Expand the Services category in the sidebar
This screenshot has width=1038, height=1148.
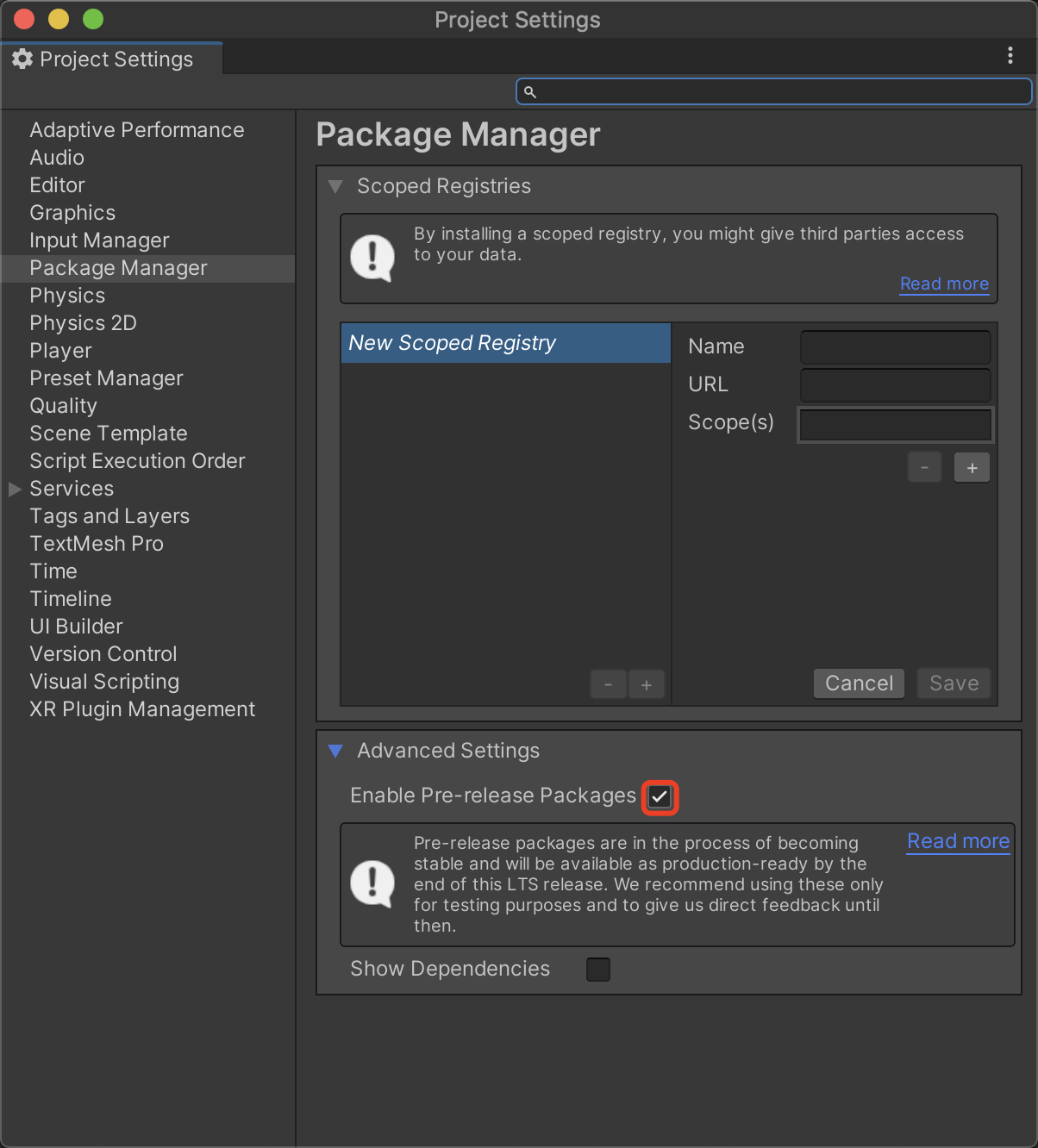click(15, 489)
